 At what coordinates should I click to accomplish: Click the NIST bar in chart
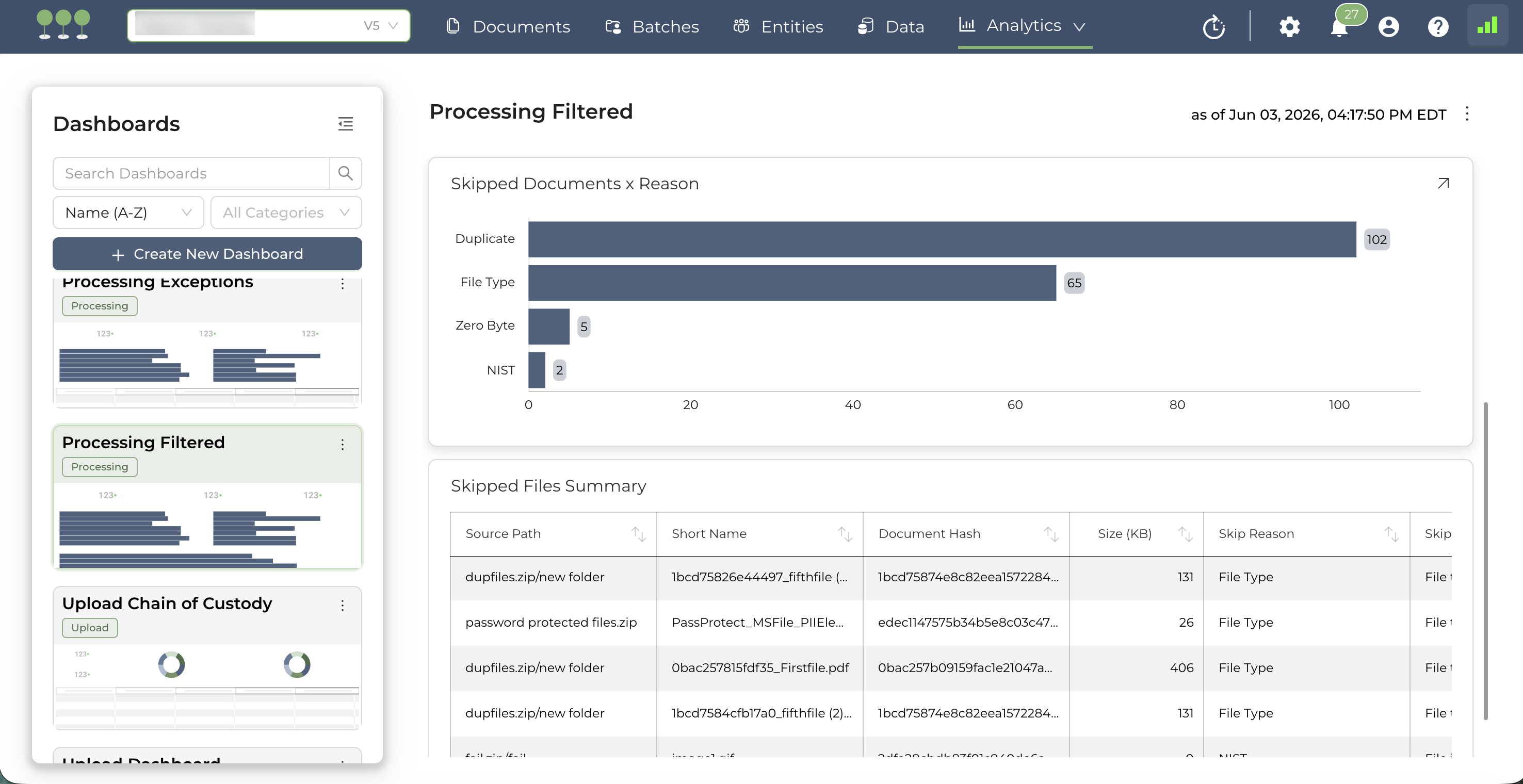tap(536, 370)
